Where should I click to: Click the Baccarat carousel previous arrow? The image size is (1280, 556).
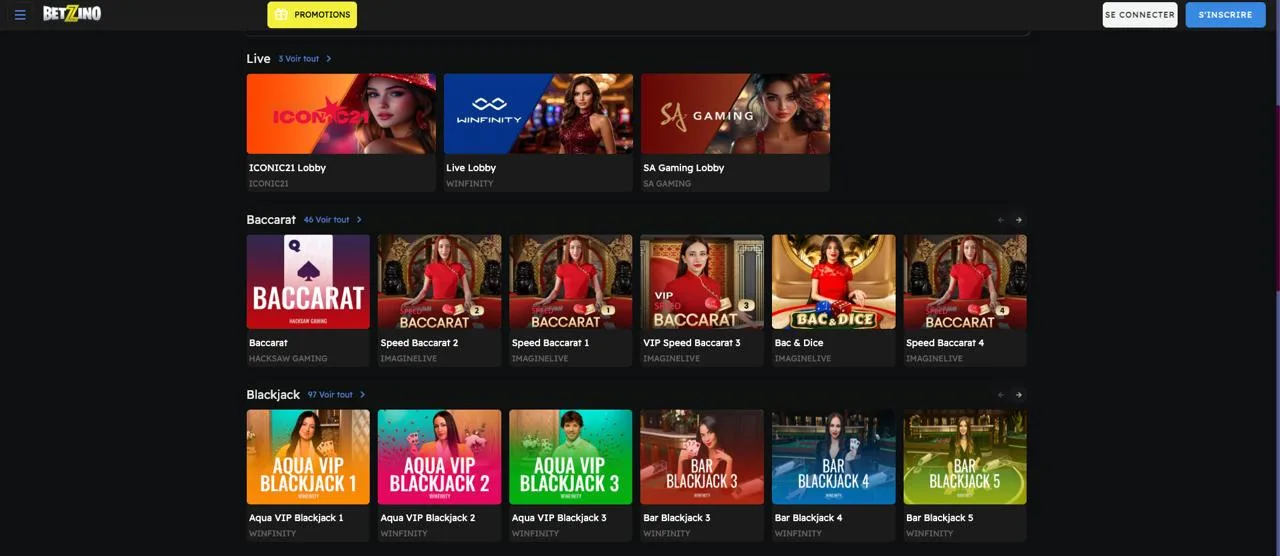coord(1001,220)
